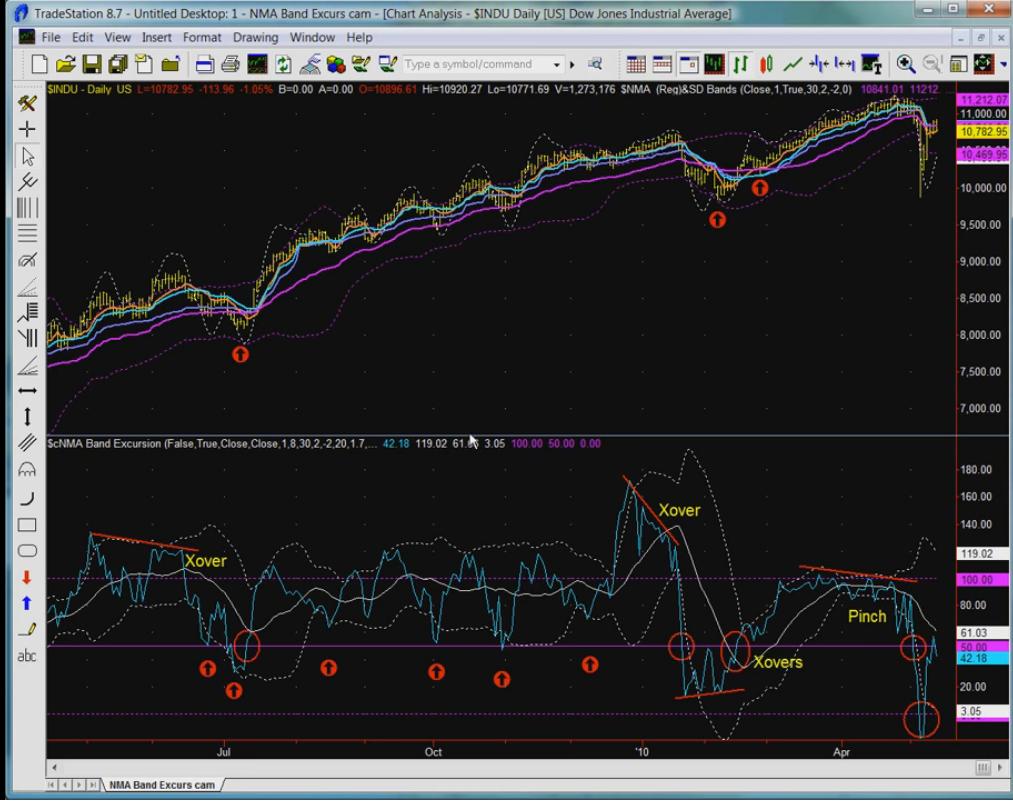Select the crosshair cursor tool
1013x801 pixels.
tap(27, 129)
